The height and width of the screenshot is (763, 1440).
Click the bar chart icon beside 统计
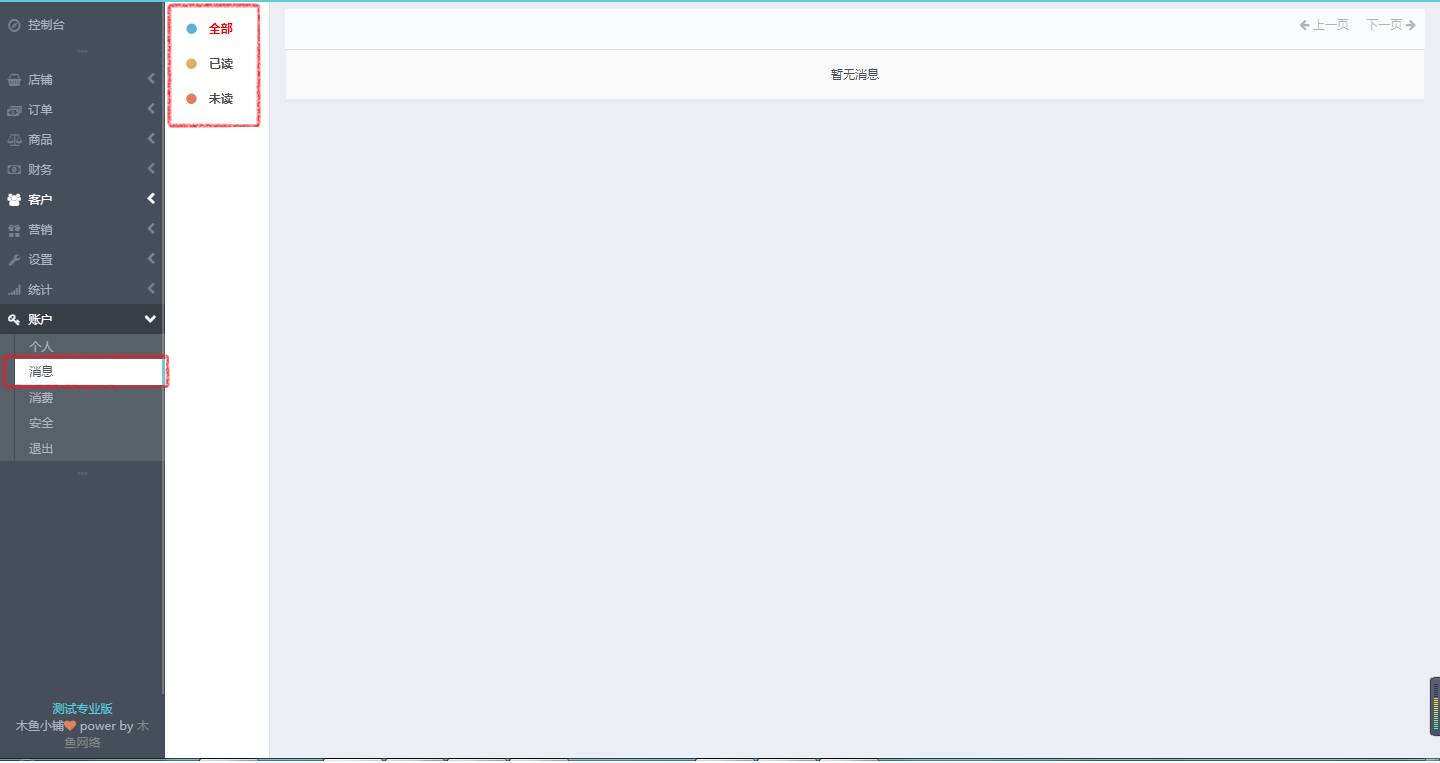(x=14, y=290)
